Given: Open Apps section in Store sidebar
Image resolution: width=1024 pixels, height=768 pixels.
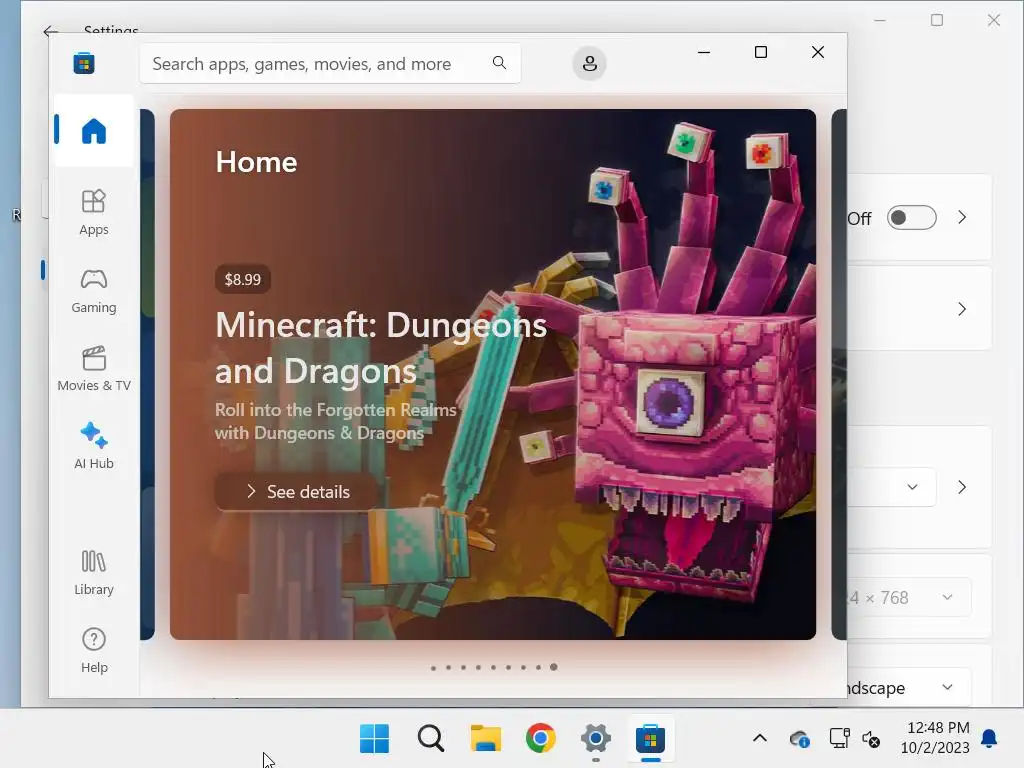Looking at the screenshot, I should tap(93, 212).
